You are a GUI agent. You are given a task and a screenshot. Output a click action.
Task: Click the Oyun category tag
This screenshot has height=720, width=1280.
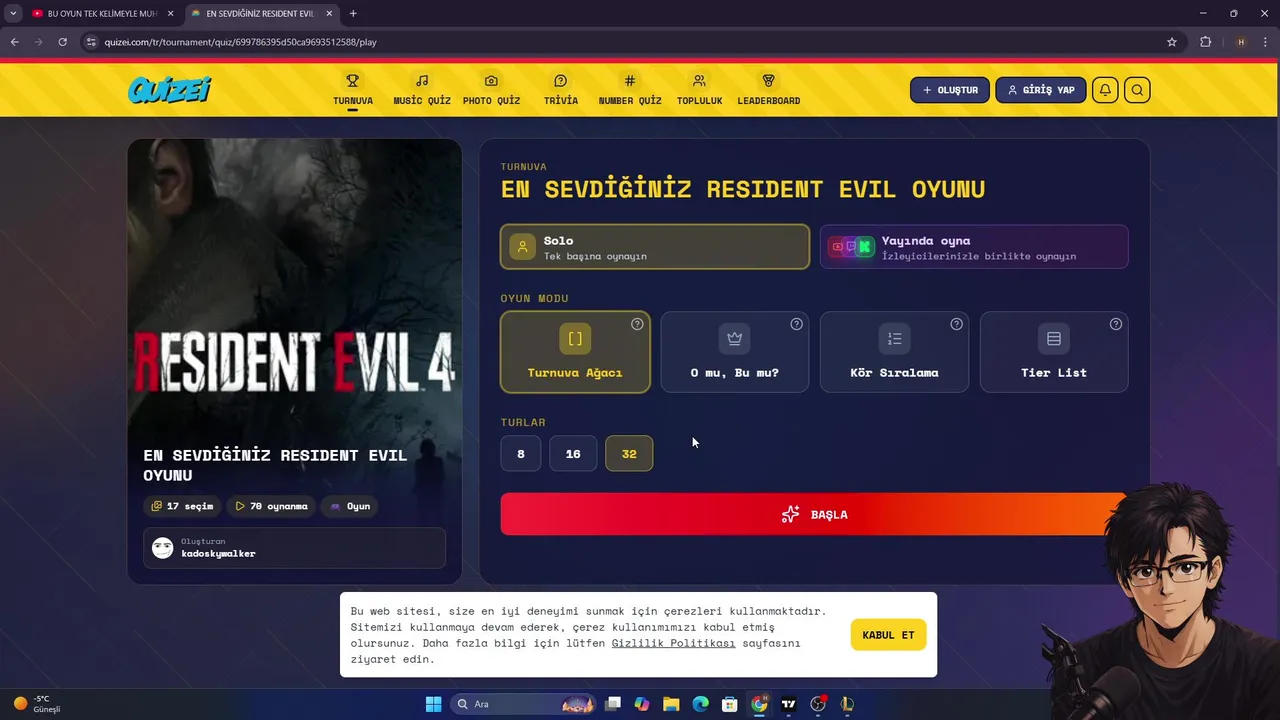click(x=350, y=506)
